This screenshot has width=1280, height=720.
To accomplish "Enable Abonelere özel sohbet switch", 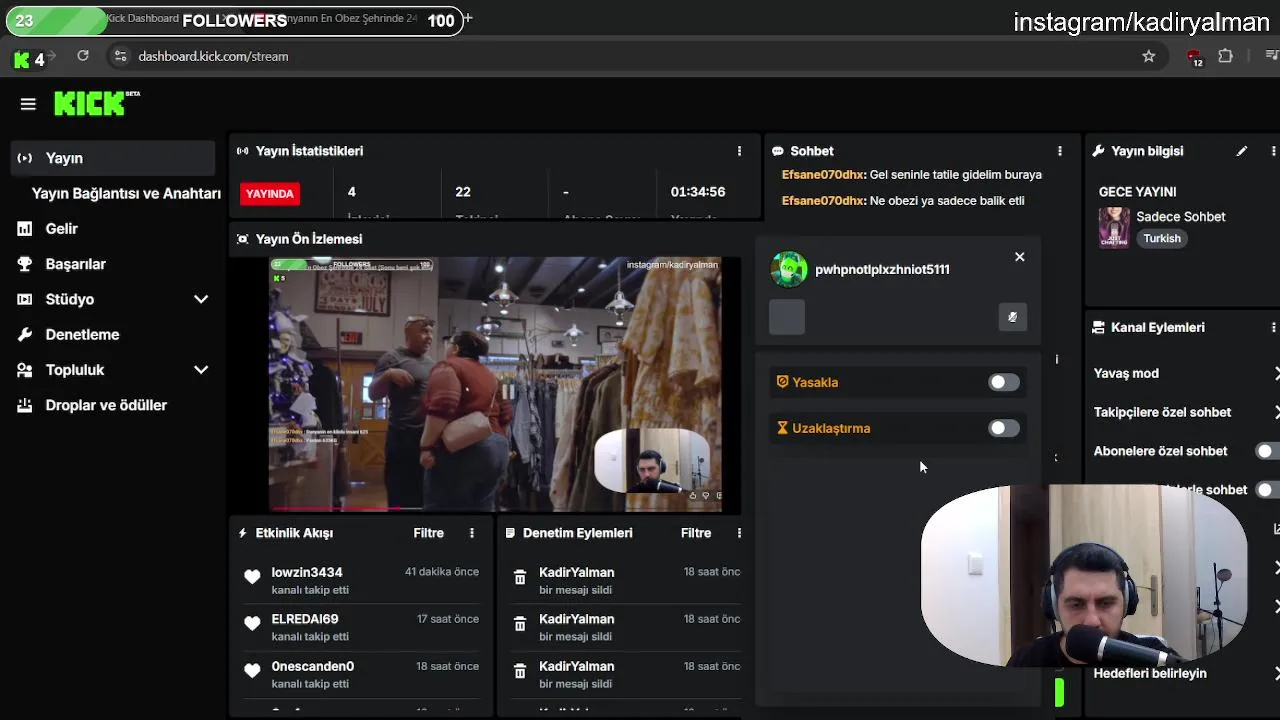I will 1267,451.
